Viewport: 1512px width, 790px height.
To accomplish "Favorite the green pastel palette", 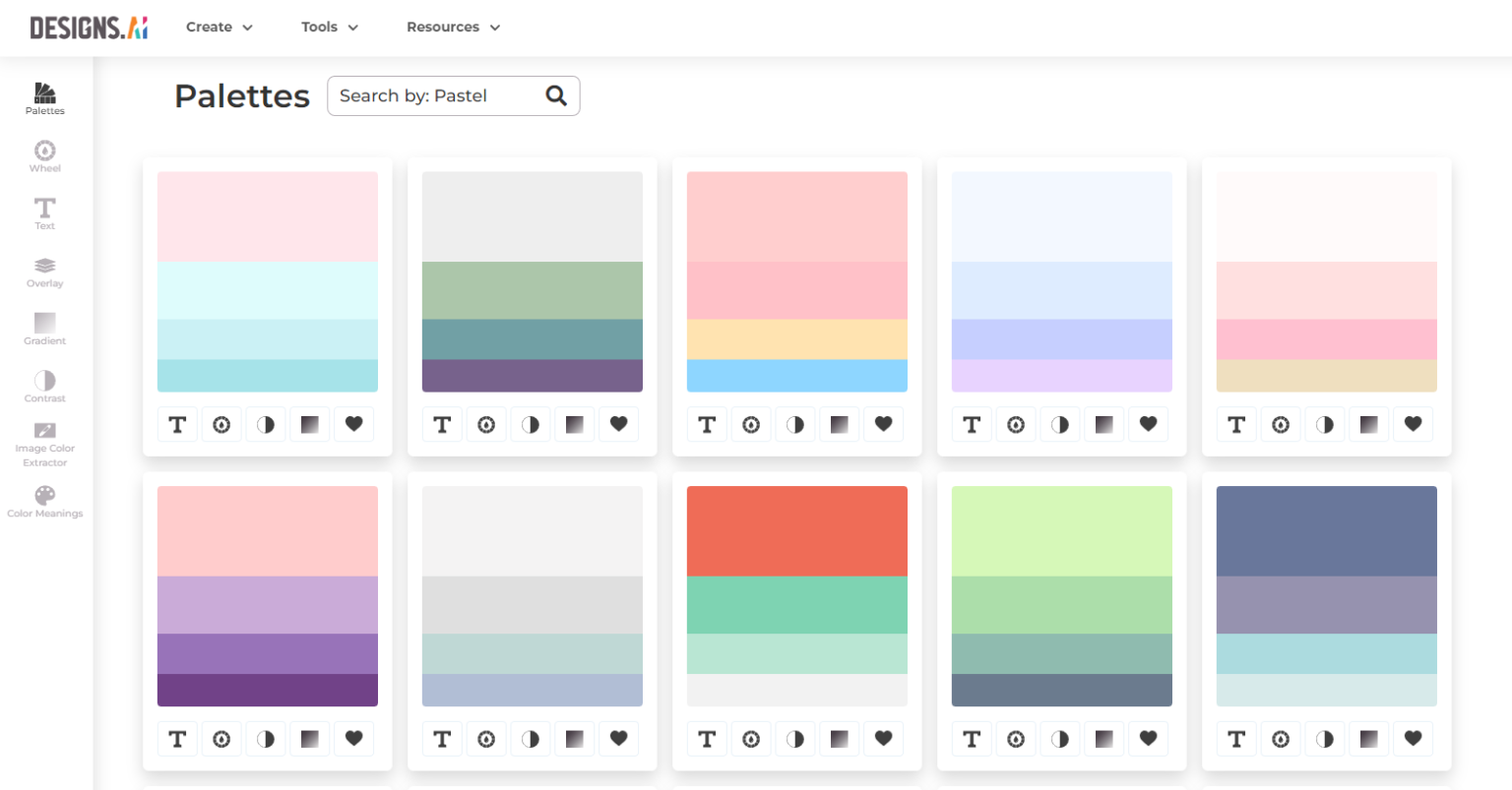I will (1148, 739).
